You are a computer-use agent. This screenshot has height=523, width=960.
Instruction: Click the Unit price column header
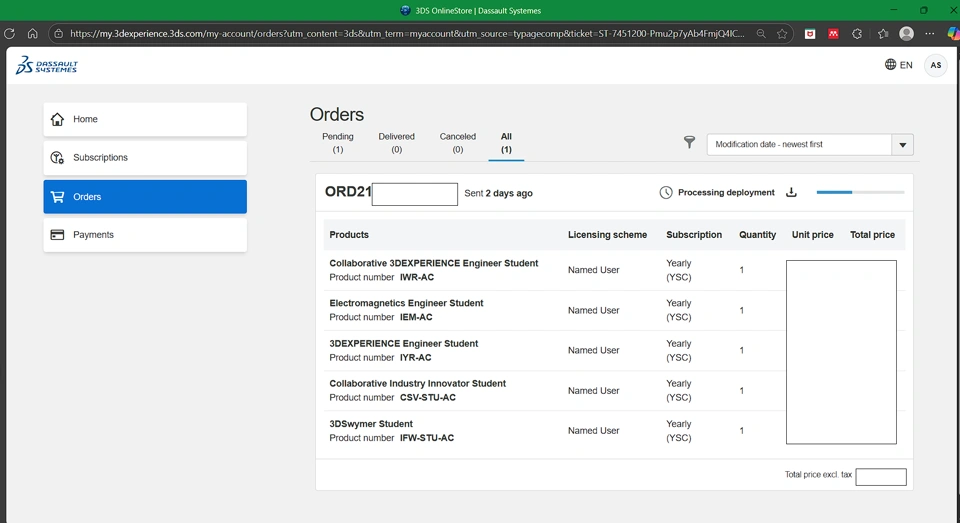(812, 235)
